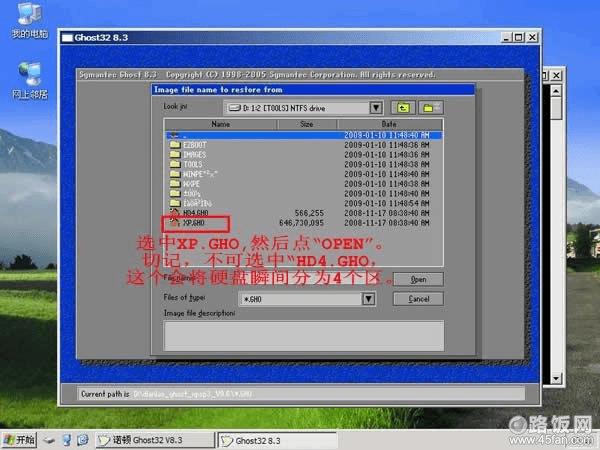The image size is (600, 450).
Task: Switch to the Ghost32 8.3 taskbar item
Action: point(277,441)
